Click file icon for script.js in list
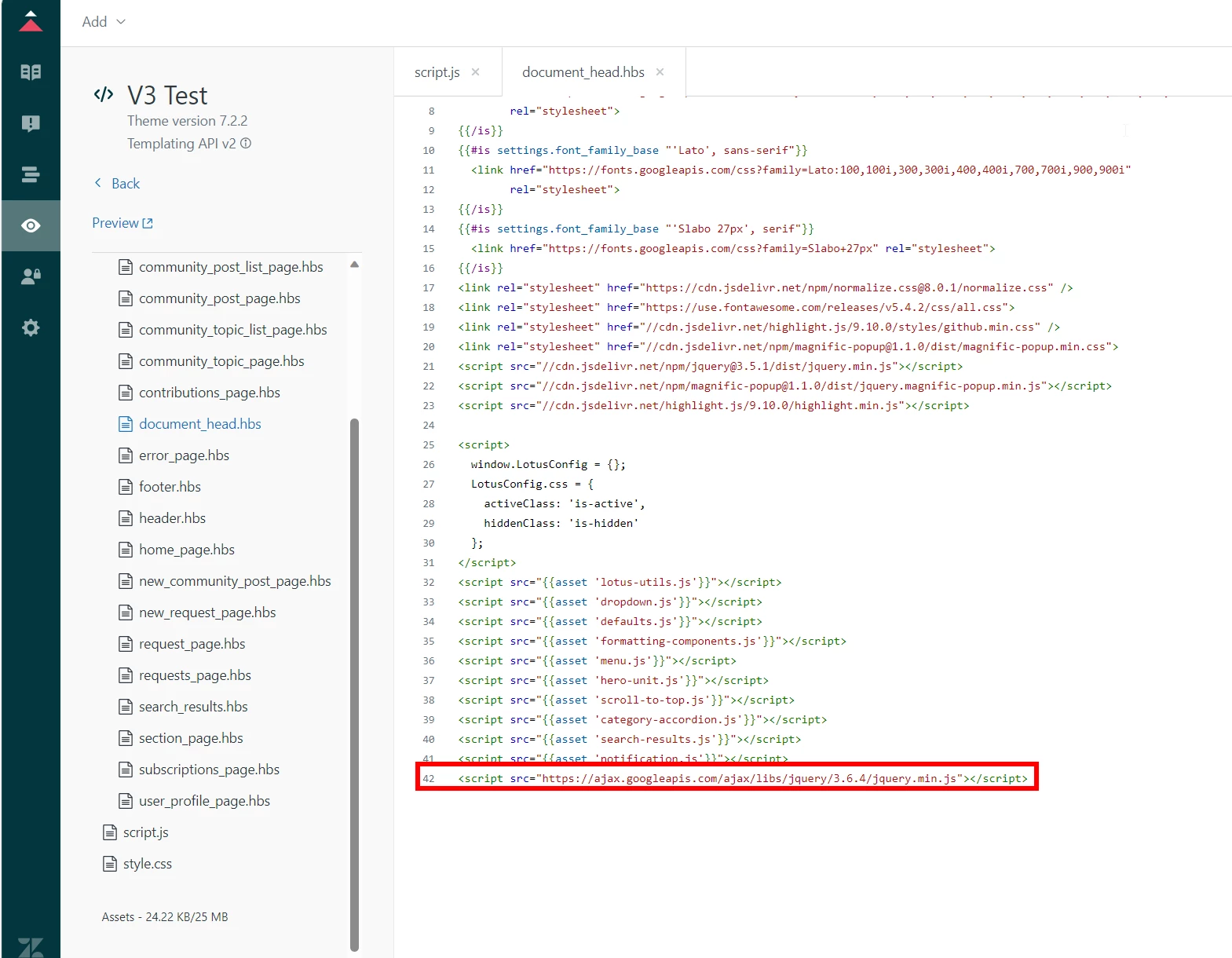This screenshot has width=1232, height=958. pyautogui.click(x=109, y=832)
